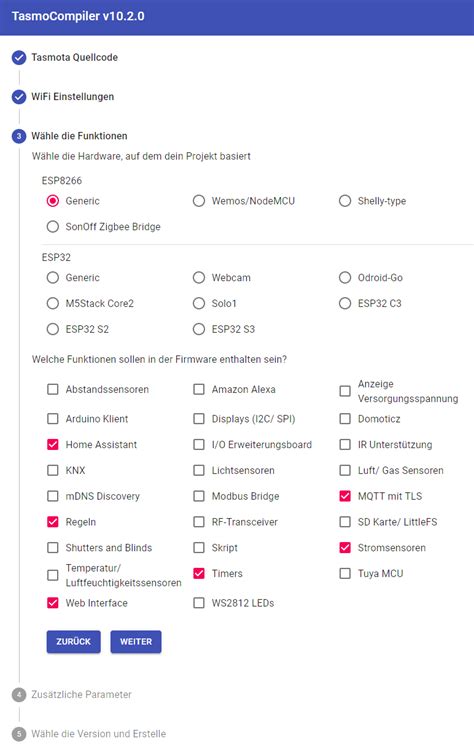
Task: Click the step 4 Zusätzliche Parameter circle
Action: pos(19,694)
